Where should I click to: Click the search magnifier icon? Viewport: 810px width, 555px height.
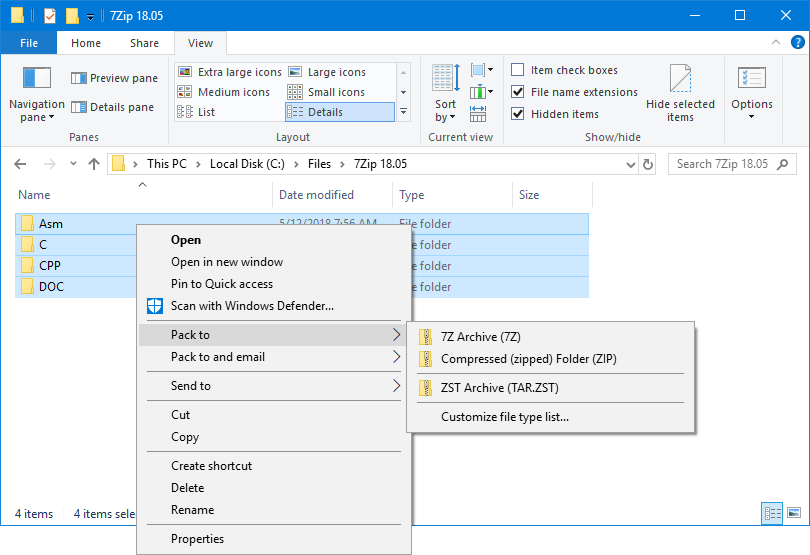tap(783, 164)
